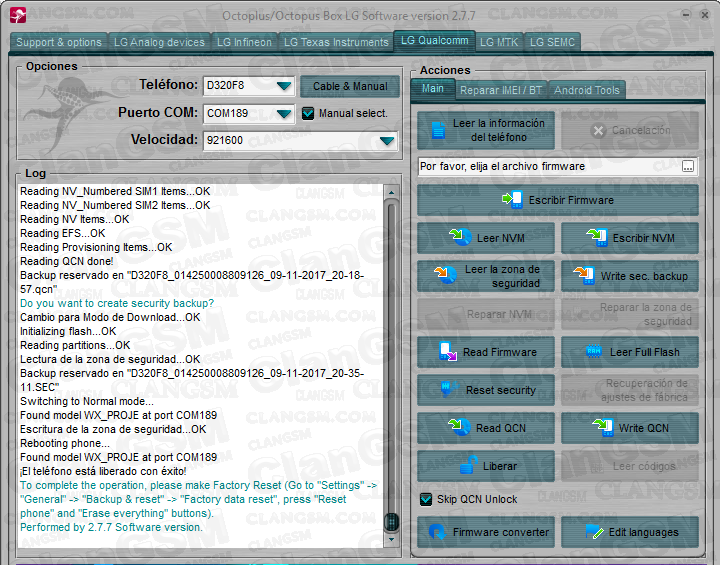This screenshot has height=565, width=720.
Task: Click the Firmware converter arrow icon
Action: pyautogui.click(x=437, y=531)
